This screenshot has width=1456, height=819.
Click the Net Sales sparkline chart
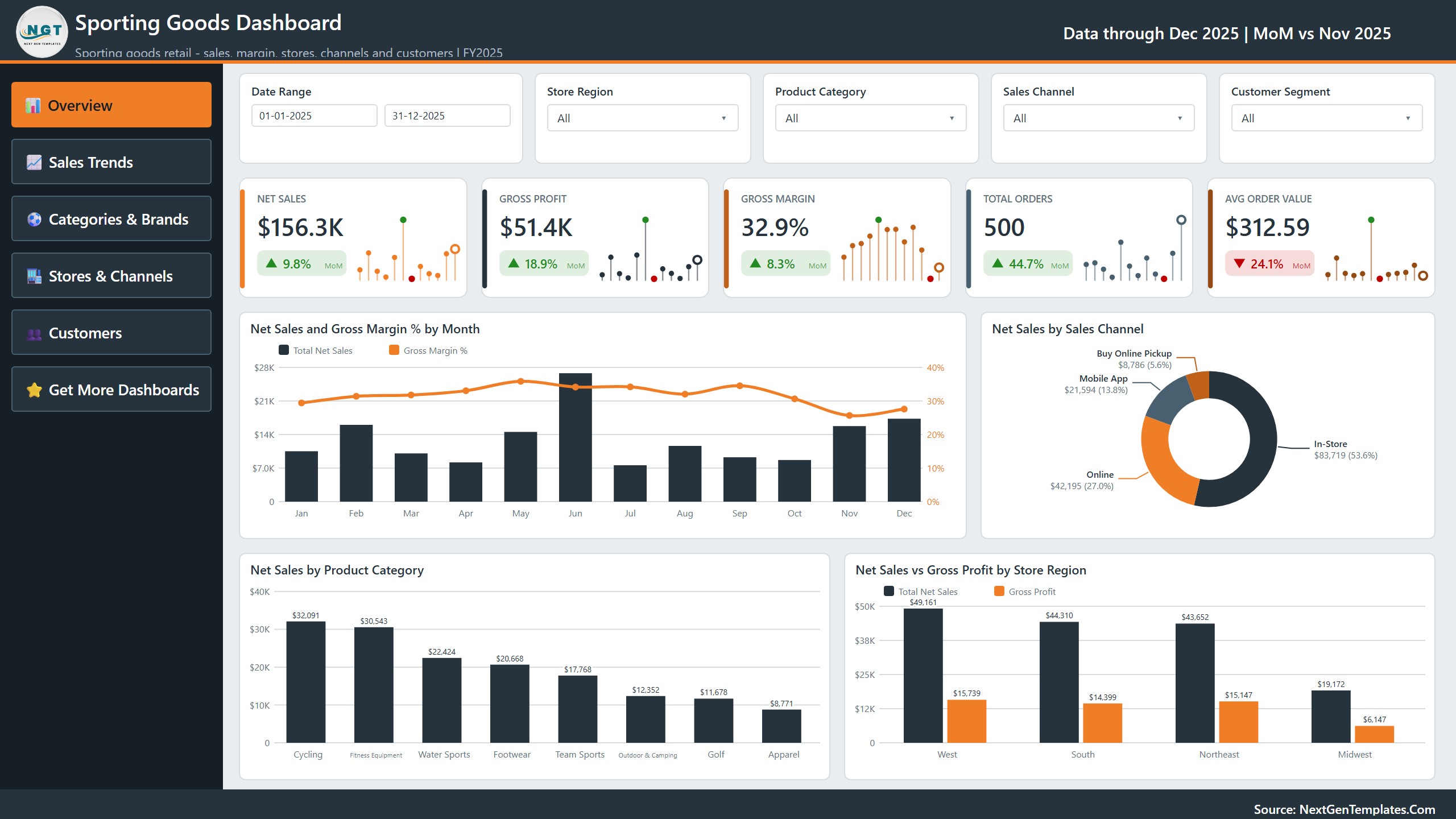408,249
